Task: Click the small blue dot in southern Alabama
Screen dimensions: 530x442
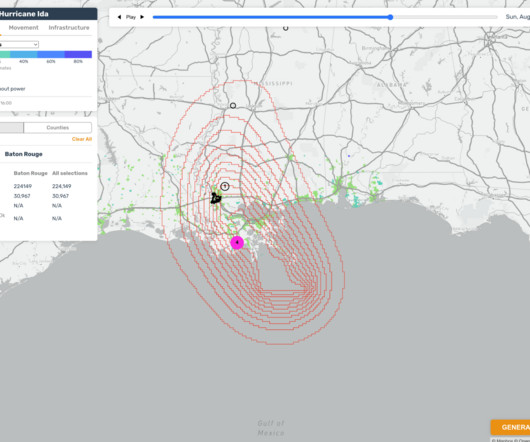Action: tap(349, 156)
